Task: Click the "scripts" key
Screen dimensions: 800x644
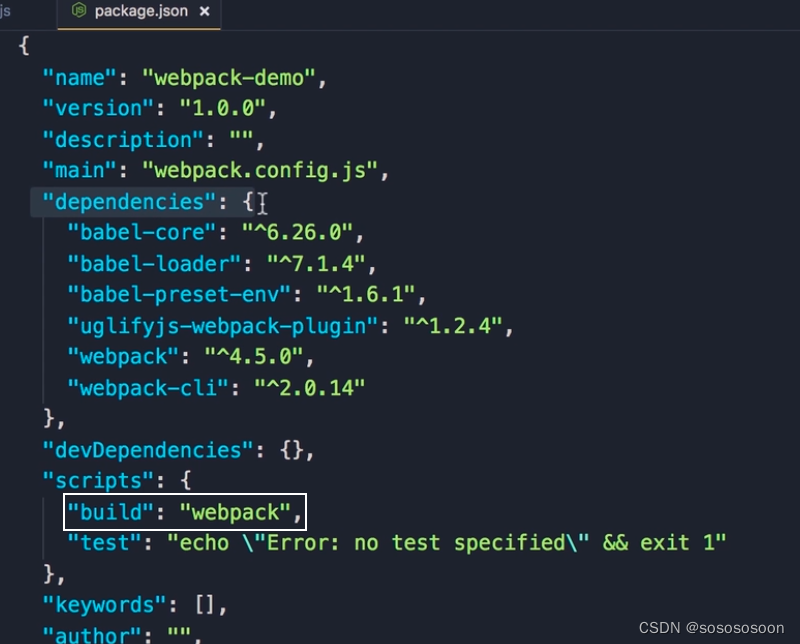Action: click(98, 481)
